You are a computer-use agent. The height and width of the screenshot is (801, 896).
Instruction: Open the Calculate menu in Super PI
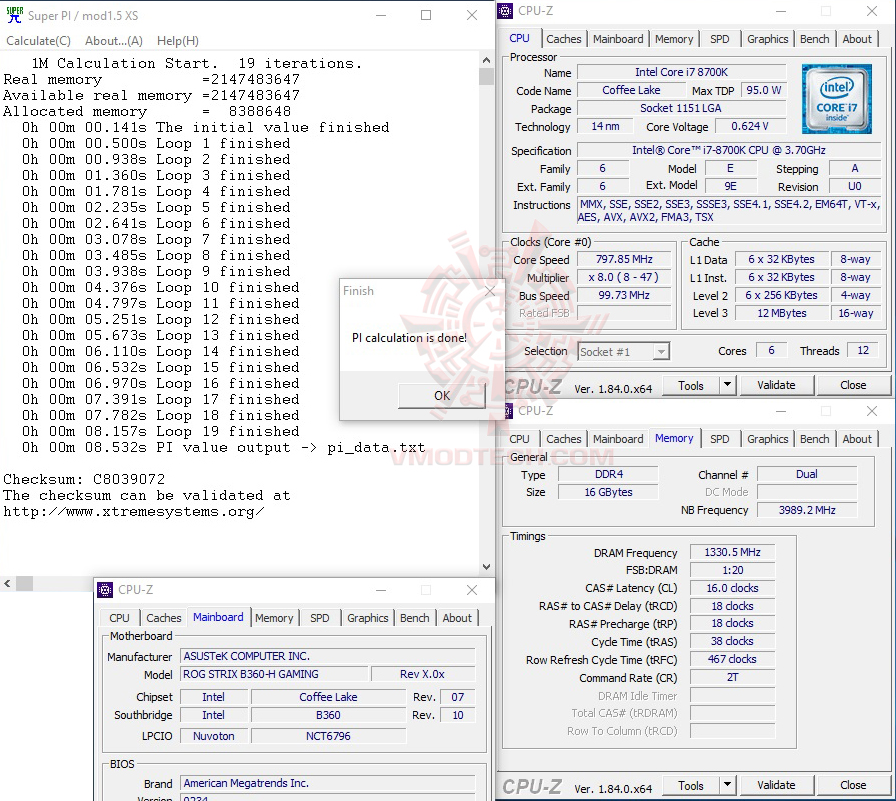tap(38, 40)
